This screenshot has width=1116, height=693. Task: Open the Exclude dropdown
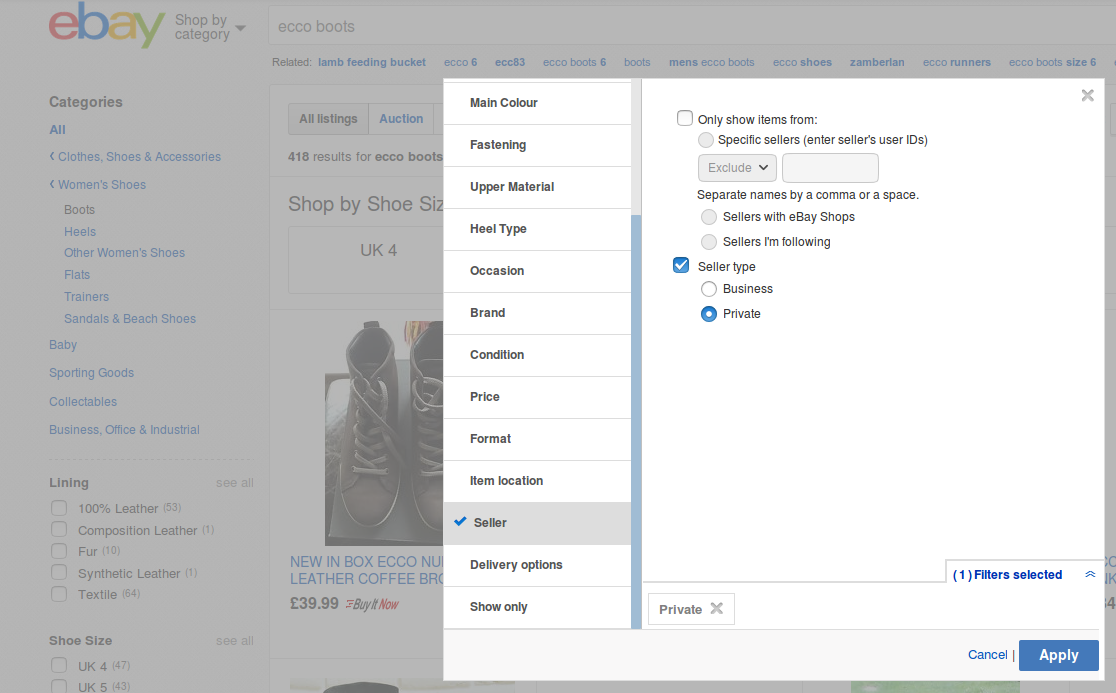tap(737, 168)
